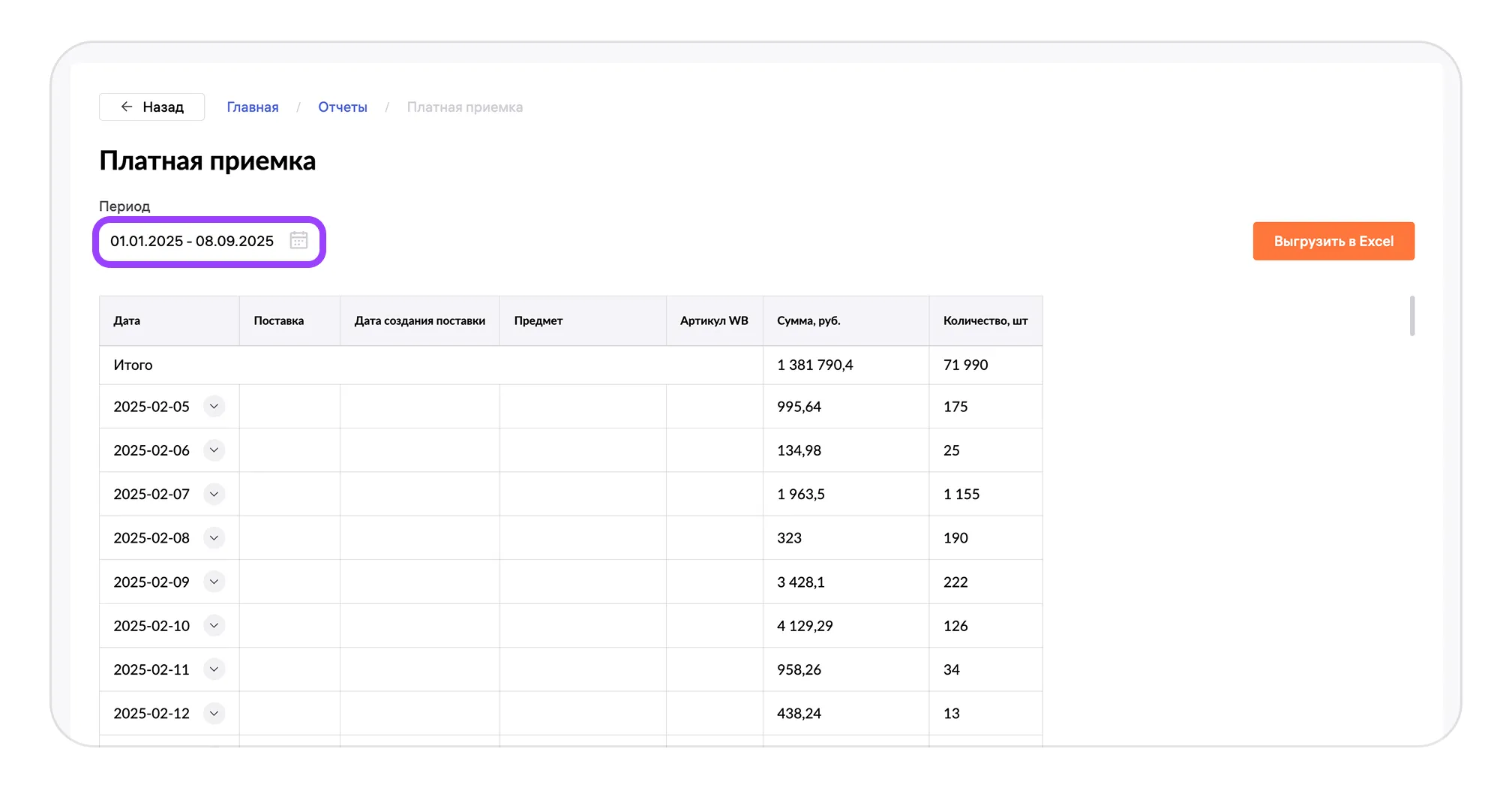The image size is (1512, 788).
Task: Click the Сумма, руб. column header
Action: (808, 321)
